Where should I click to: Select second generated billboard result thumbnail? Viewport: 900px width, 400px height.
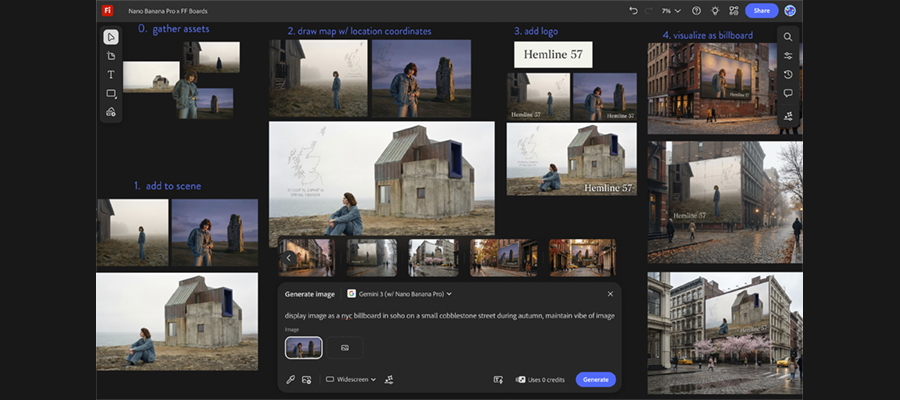(x=371, y=258)
